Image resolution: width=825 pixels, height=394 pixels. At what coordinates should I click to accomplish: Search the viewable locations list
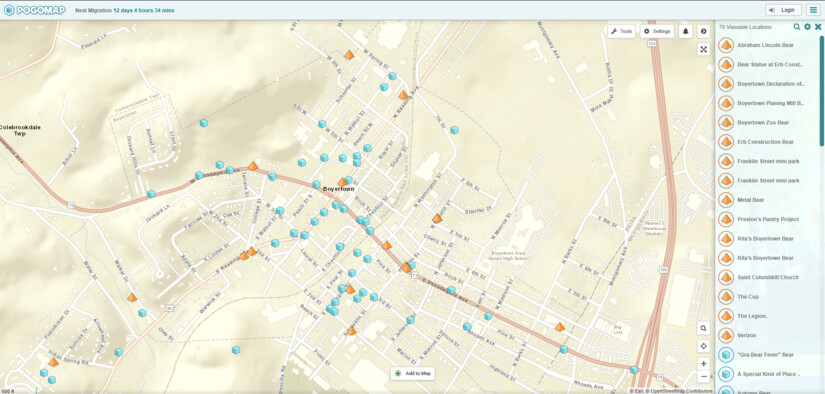(797, 27)
